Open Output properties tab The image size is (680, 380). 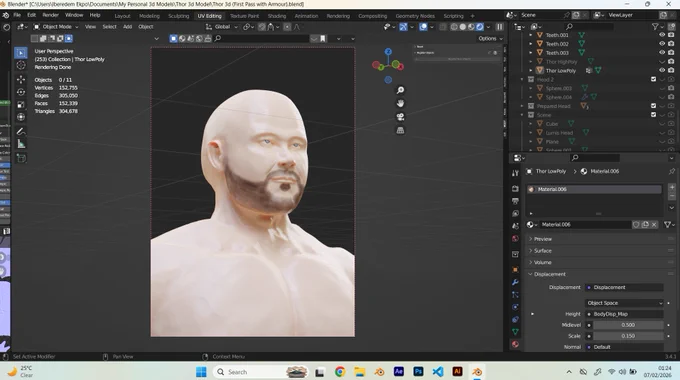515,201
